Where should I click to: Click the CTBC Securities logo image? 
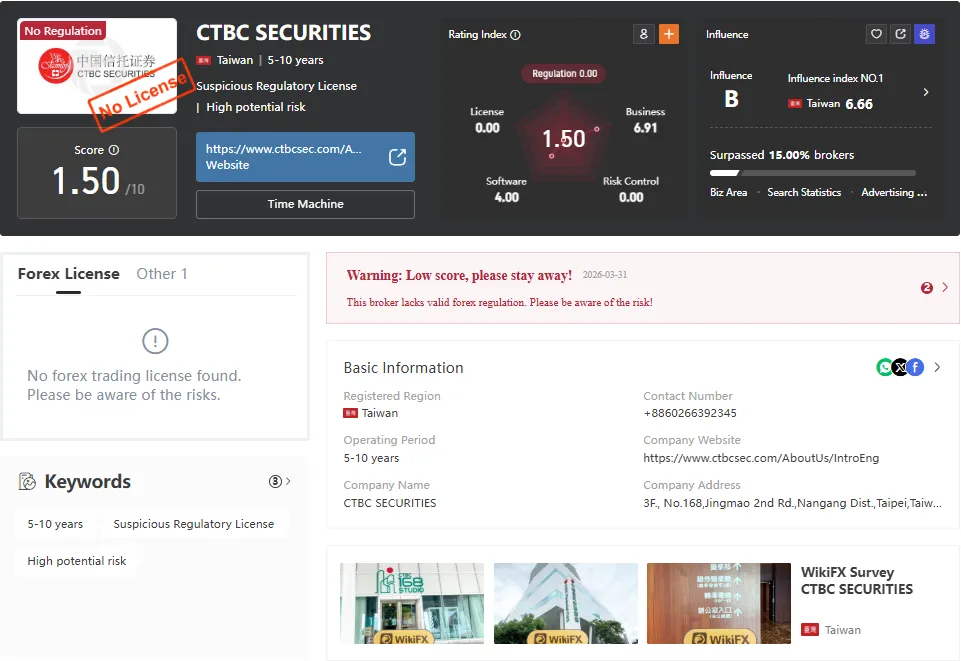97,66
